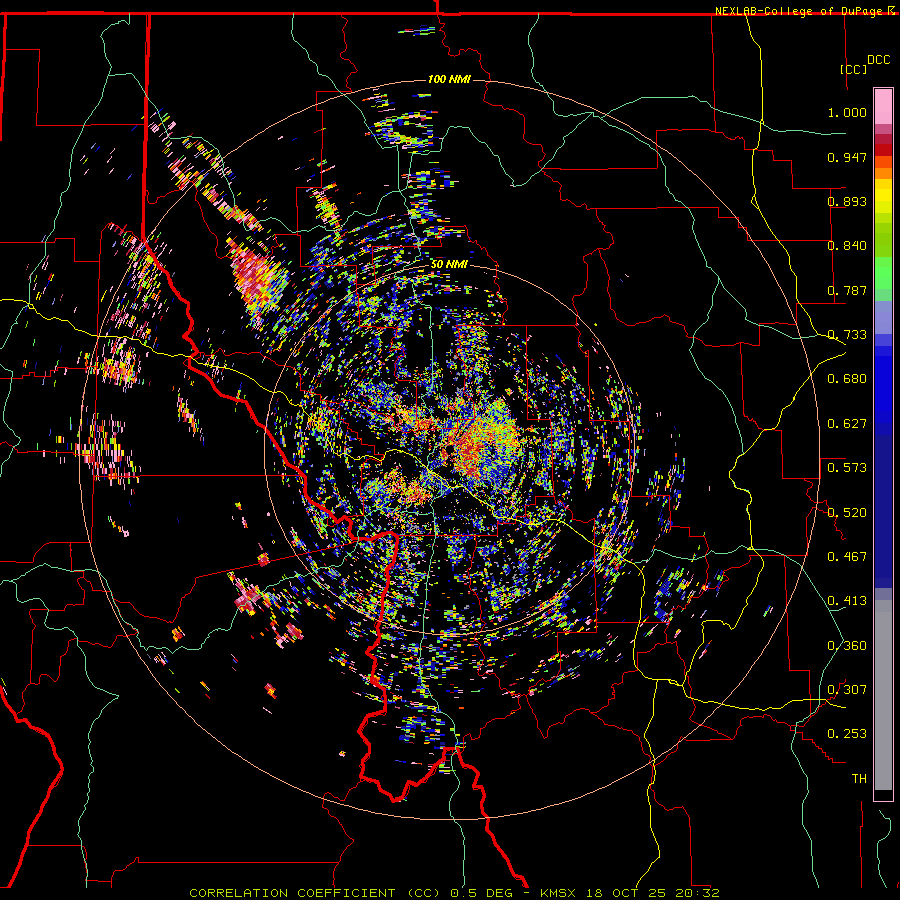Viewport: 900px width, 900px height.
Task: Select the 0.627 scale value
Action: click(847, 424)
